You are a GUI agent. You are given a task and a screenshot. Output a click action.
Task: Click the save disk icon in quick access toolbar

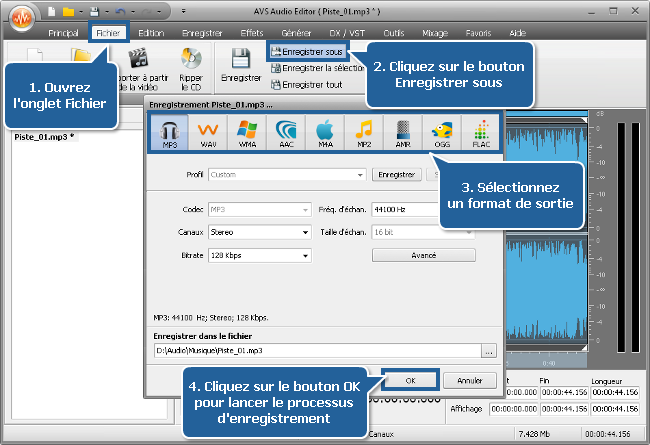click(95, 11)
